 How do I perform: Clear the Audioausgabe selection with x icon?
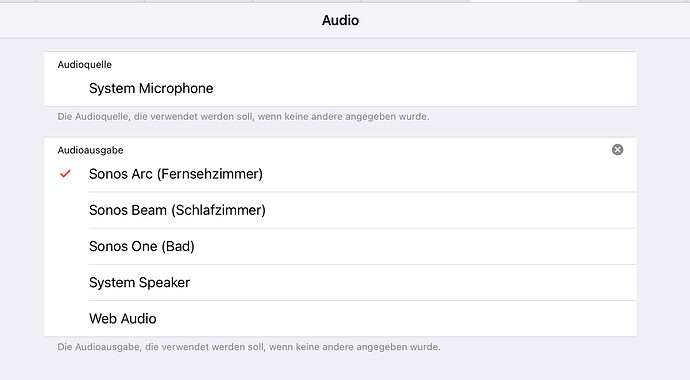coord(617,150)
